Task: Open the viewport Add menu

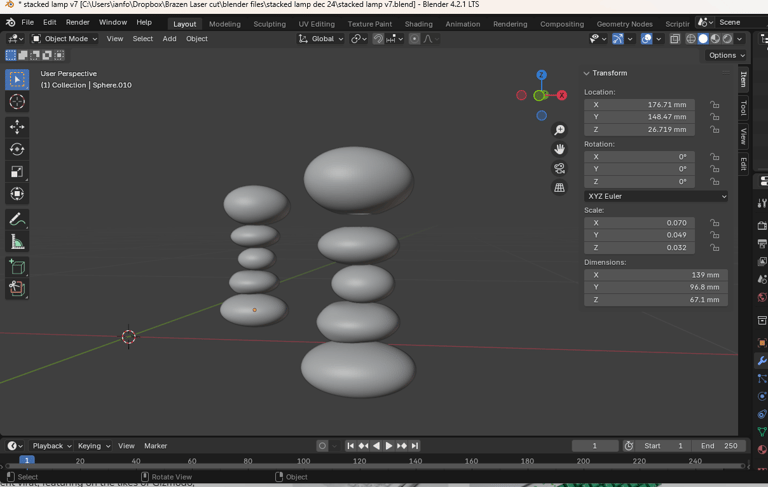Action: pyautogui.click(x=169, y=39)
